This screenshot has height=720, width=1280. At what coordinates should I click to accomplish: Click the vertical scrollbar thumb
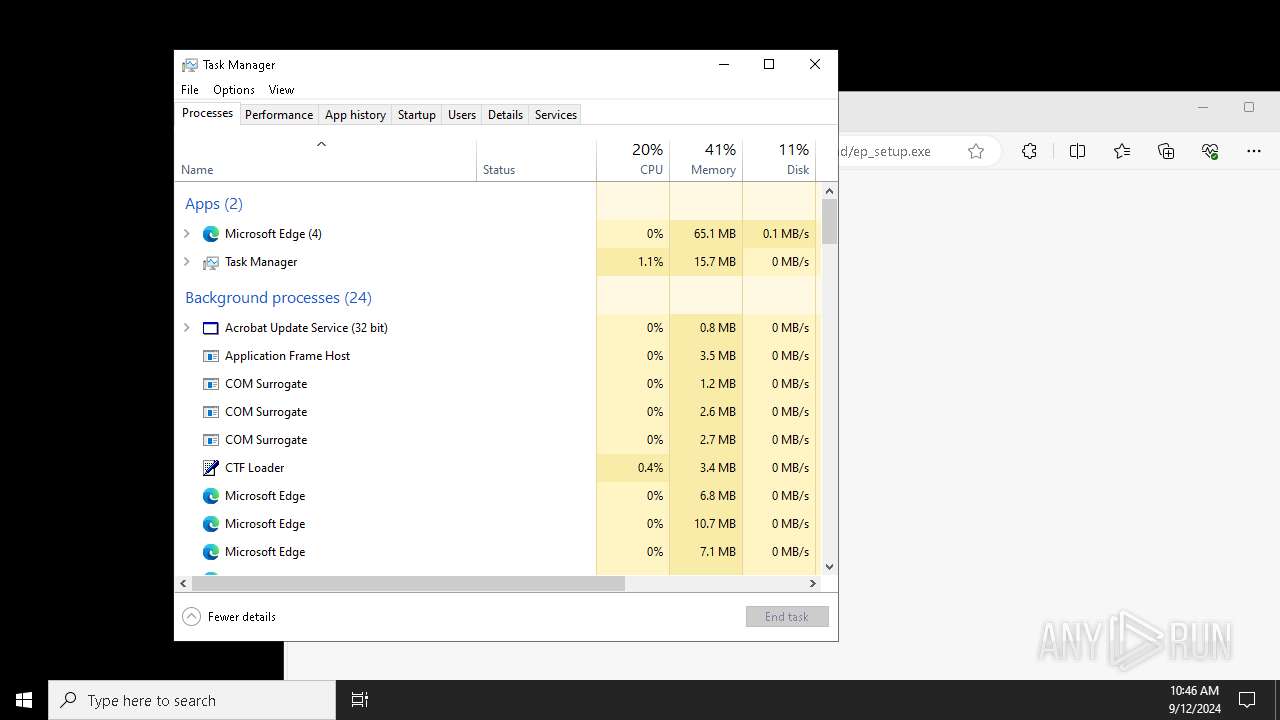[829, 221]
